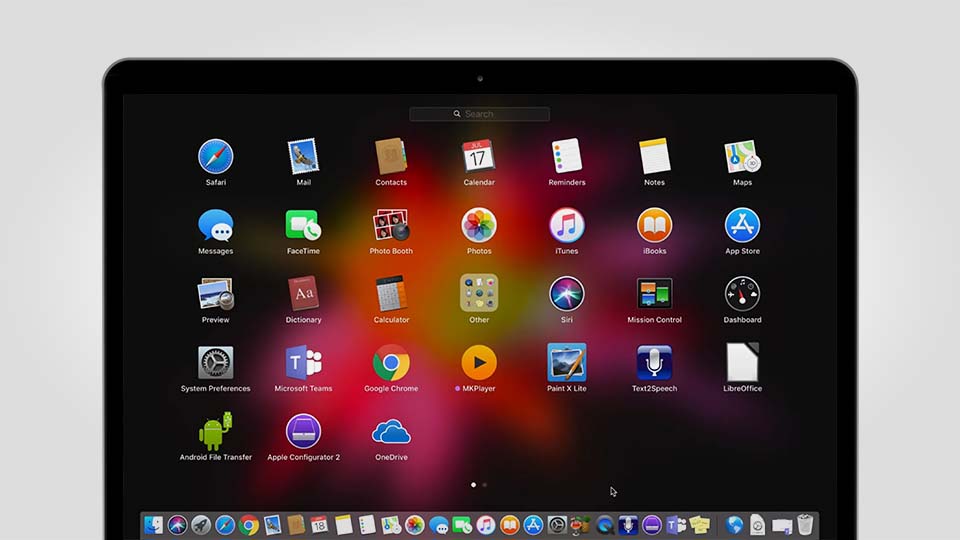Launch Android File Transfer

pyautogui.click(x=216, y=431)
